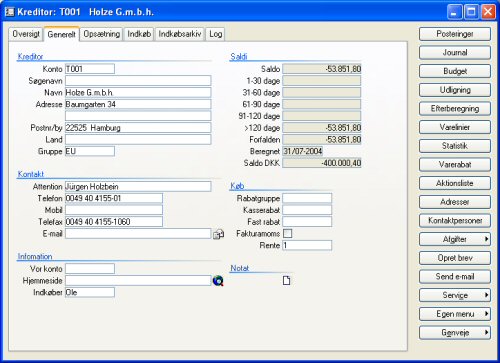Viewport: 500px width, 363px height.
Task: Click the Adresse field Baumgarten 34
Action: (138, 104)
